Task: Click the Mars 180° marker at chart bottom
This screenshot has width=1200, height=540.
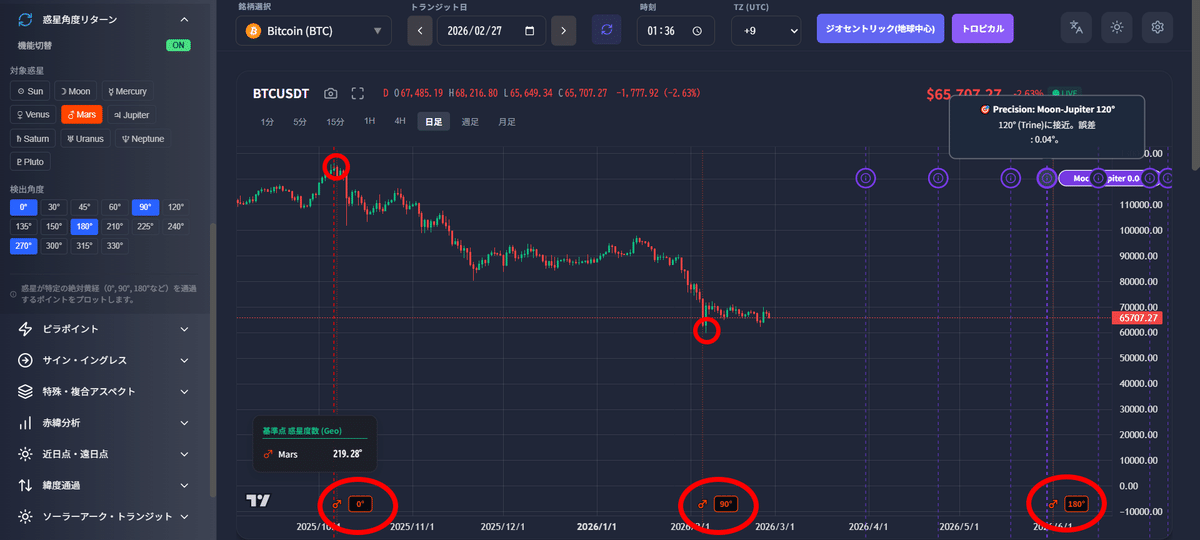Action: [x=1076, y=504]
